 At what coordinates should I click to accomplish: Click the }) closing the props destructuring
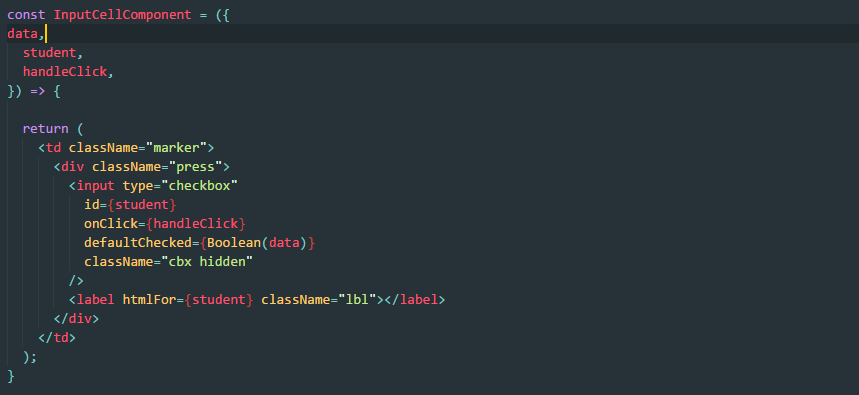(x=15, y=91)
